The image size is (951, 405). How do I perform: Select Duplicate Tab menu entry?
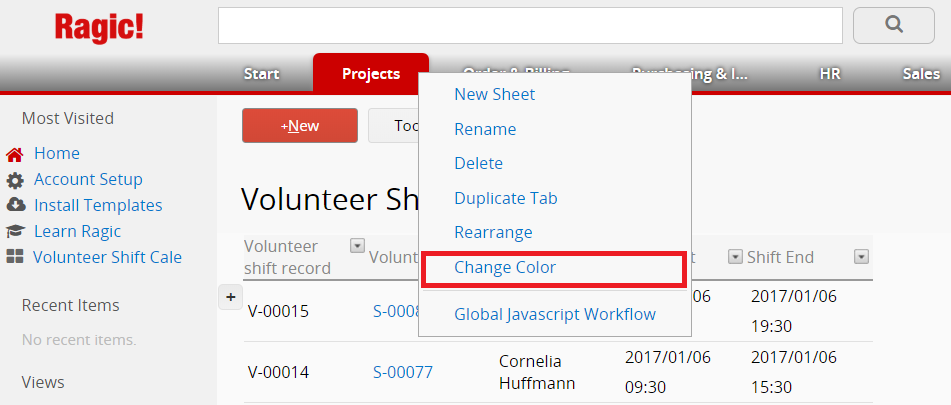tap(506, 198)
